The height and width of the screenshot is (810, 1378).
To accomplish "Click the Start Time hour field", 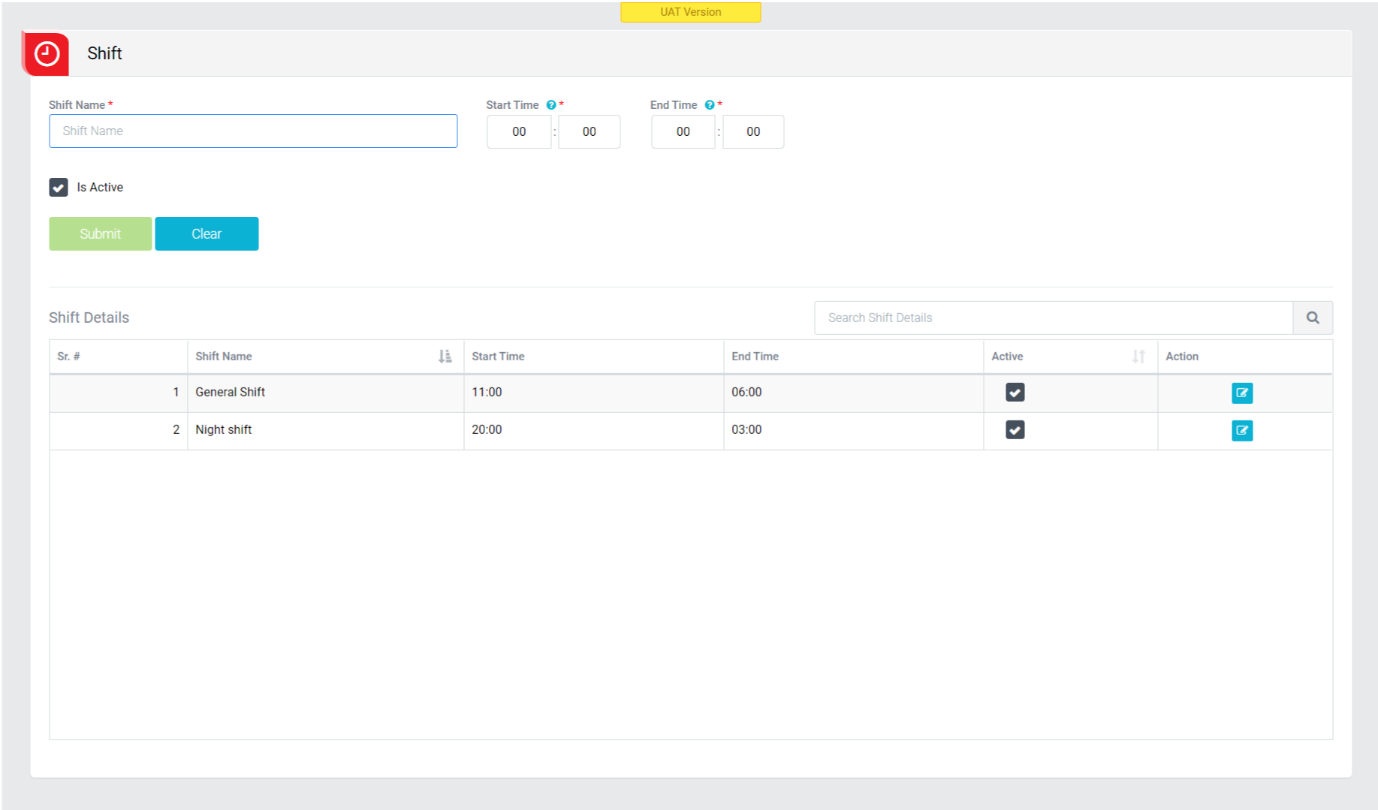I will point(519,132).
